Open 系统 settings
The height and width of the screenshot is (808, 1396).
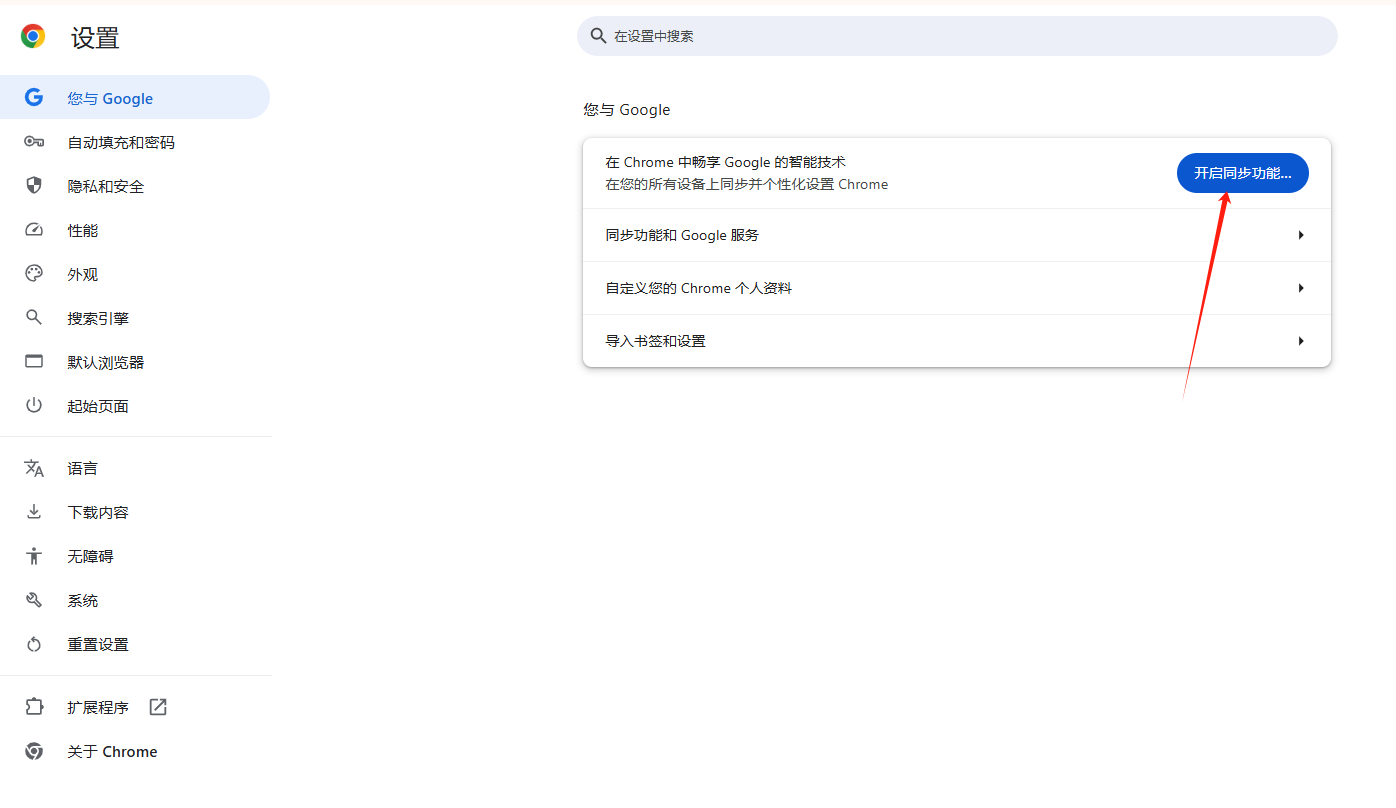135,600
